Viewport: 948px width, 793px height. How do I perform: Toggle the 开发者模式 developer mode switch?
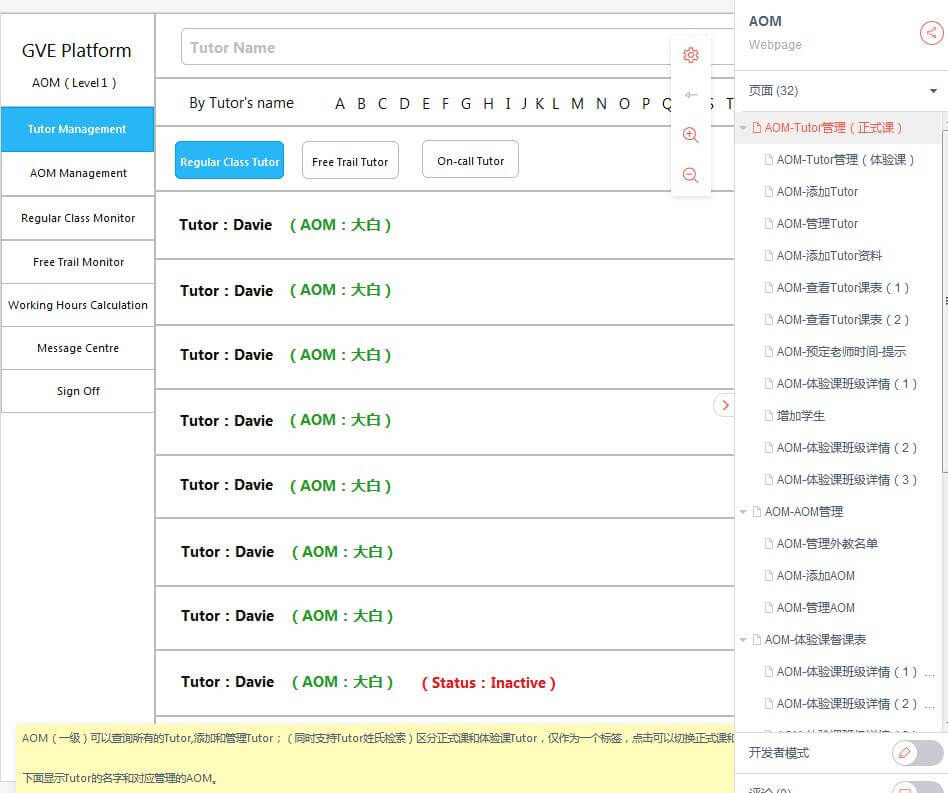pyautogui.click(x=917, y=753)
